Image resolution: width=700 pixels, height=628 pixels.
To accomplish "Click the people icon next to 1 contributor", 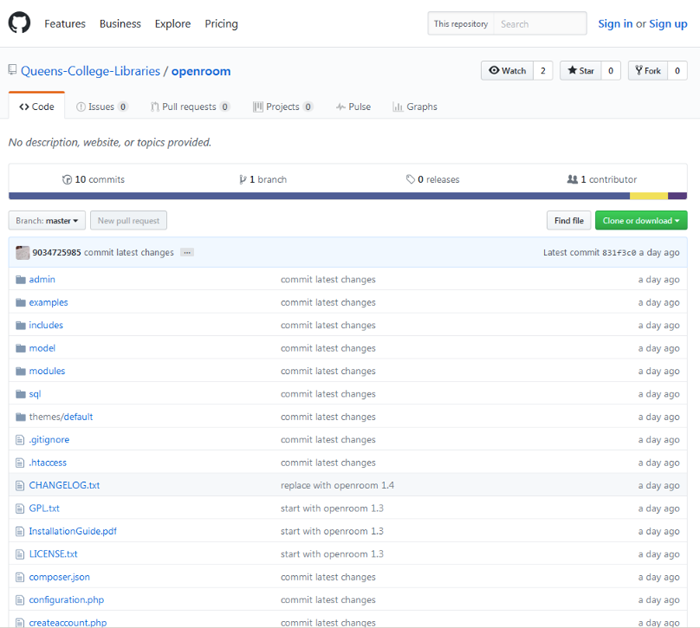I will (572, 179).
